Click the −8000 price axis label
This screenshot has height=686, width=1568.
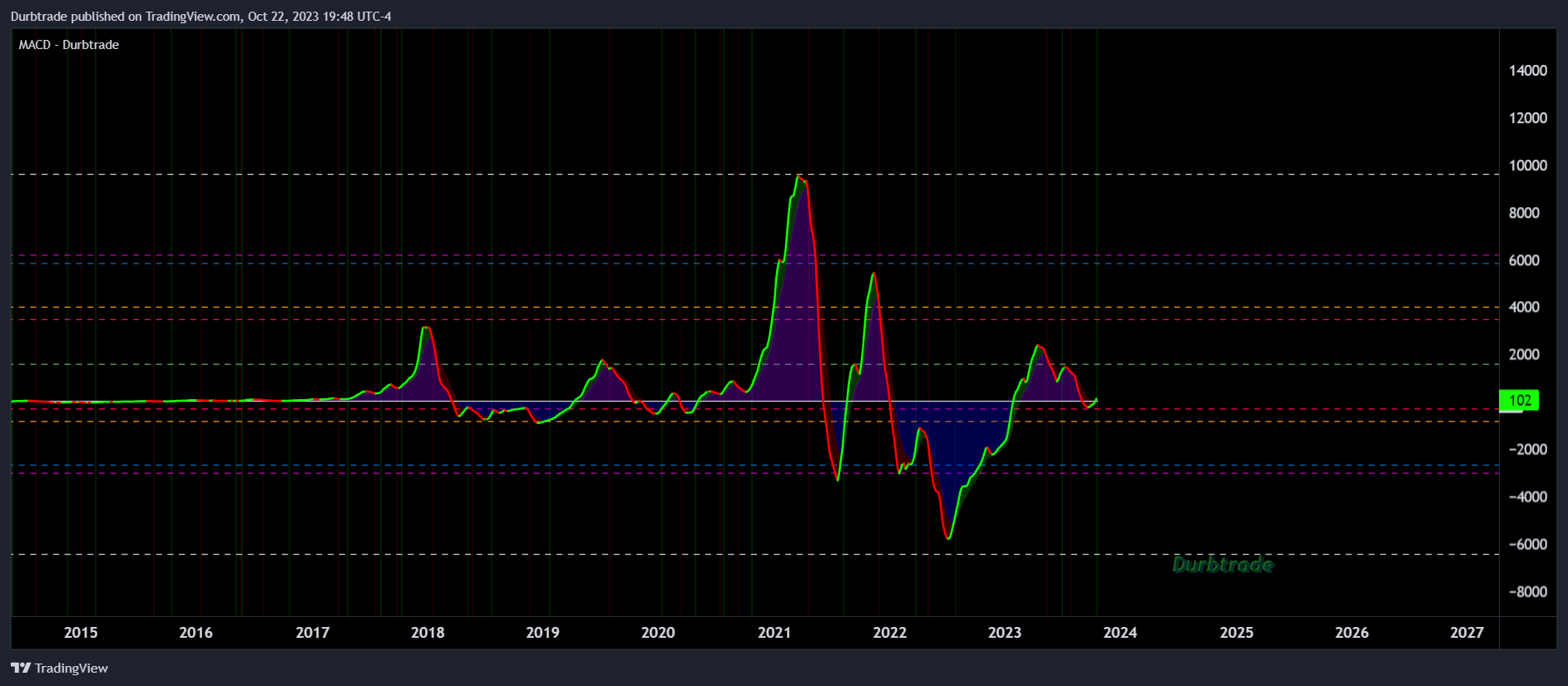[1528, 591]
